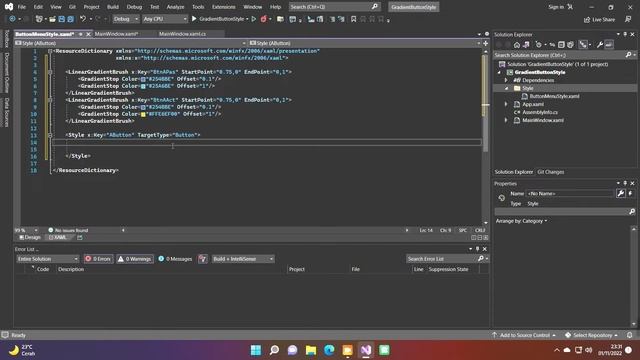
Task: Click the Open File toolbar icon
Action: coord(52,19)
